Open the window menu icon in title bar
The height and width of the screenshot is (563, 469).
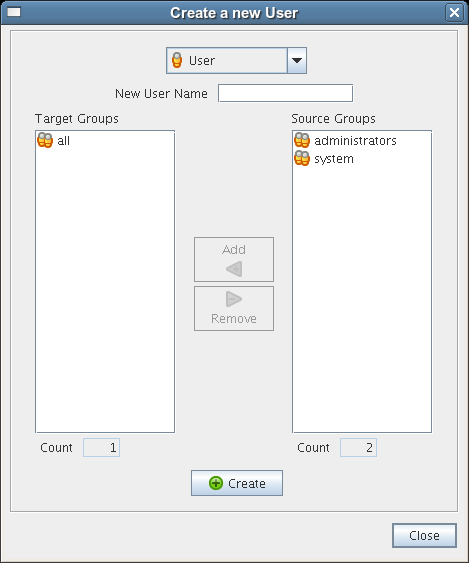[14, 12]
